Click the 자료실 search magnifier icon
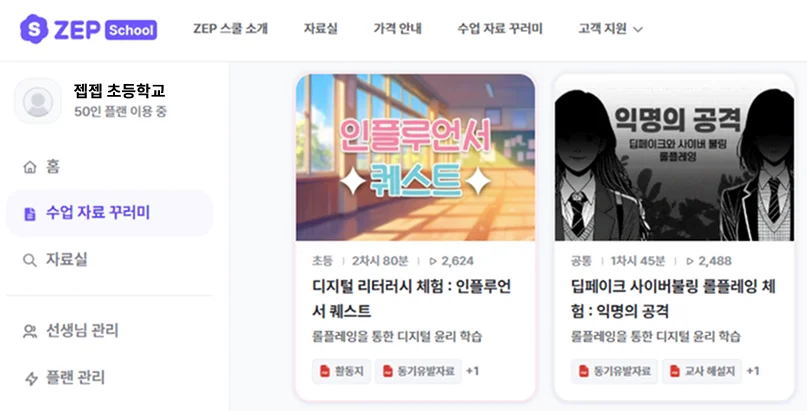Viewport: 807px width, 411px height. point(30,260)
